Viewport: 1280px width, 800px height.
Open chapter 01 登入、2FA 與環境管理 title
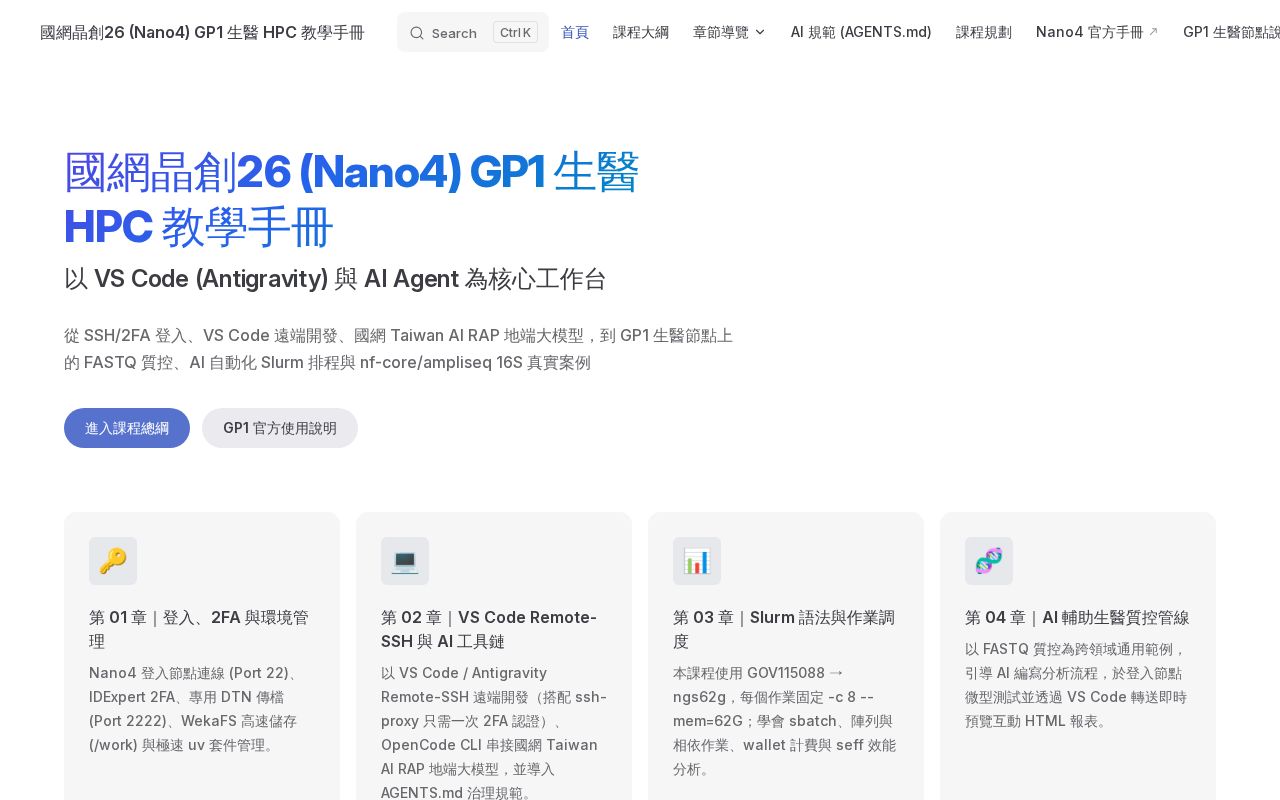click(x=202, y=629)
